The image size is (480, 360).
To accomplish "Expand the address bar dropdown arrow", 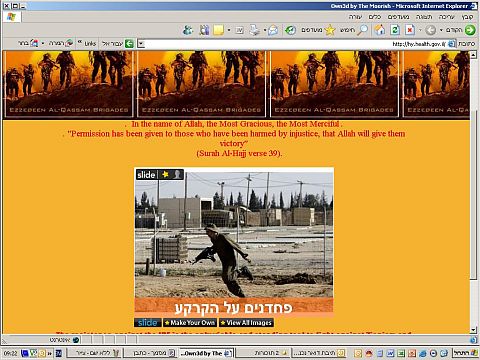I will 141,44.
